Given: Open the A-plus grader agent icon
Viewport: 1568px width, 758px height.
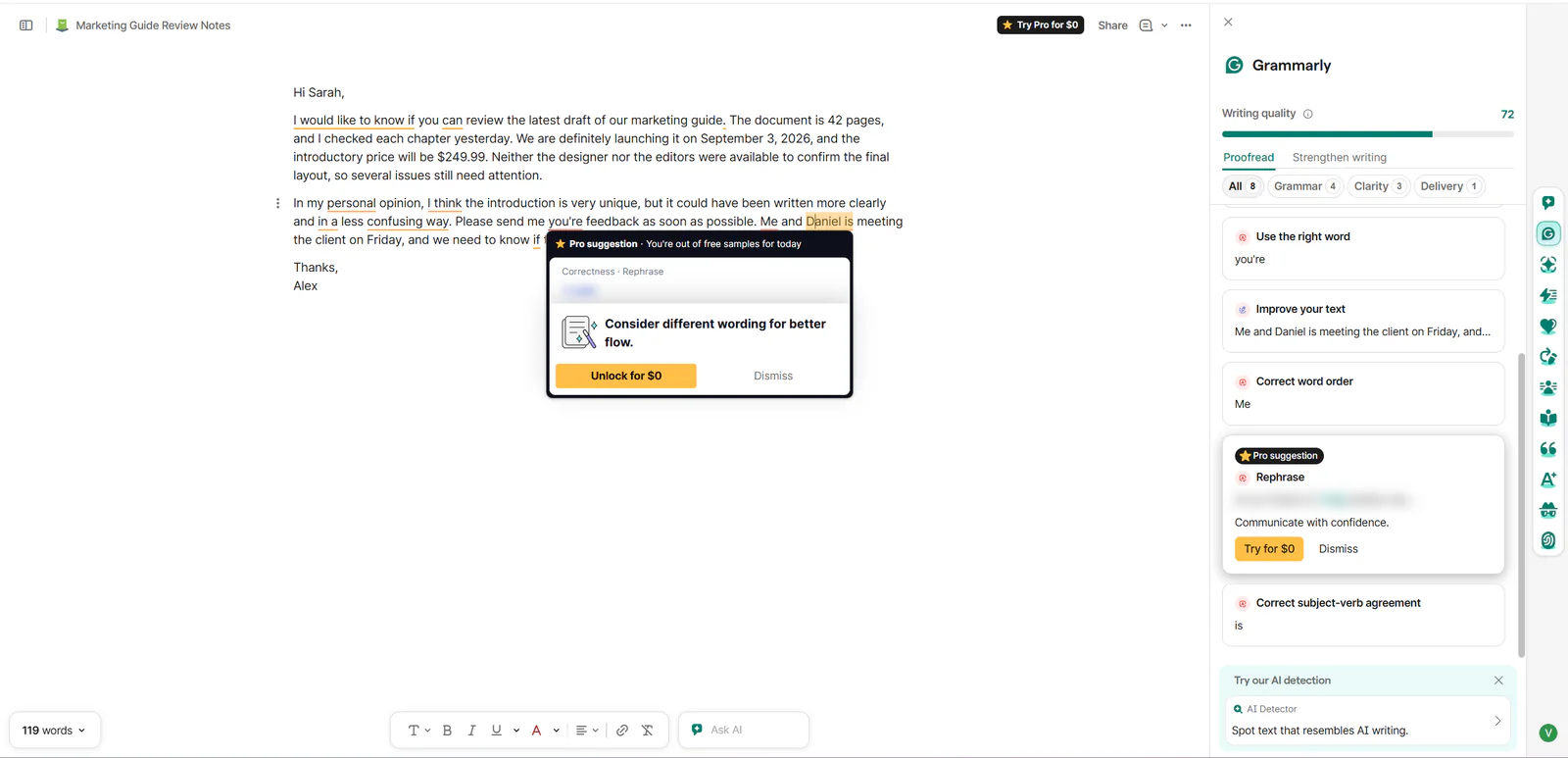Looking at the screenshot, I should pos(1548,480).
